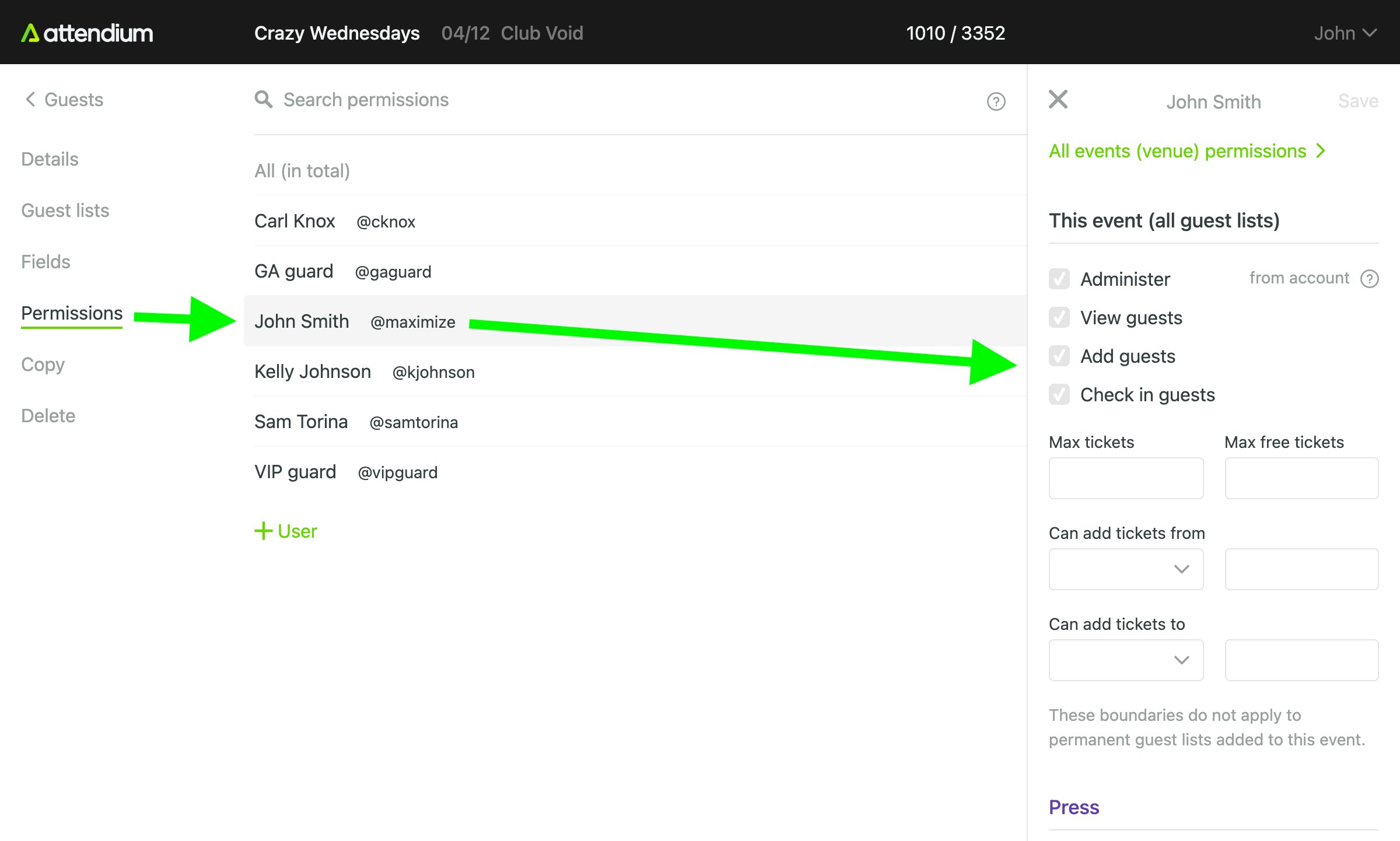Close the John Smith panel
This screenshot has height=841, width=1400.
tap(1058, 100)
